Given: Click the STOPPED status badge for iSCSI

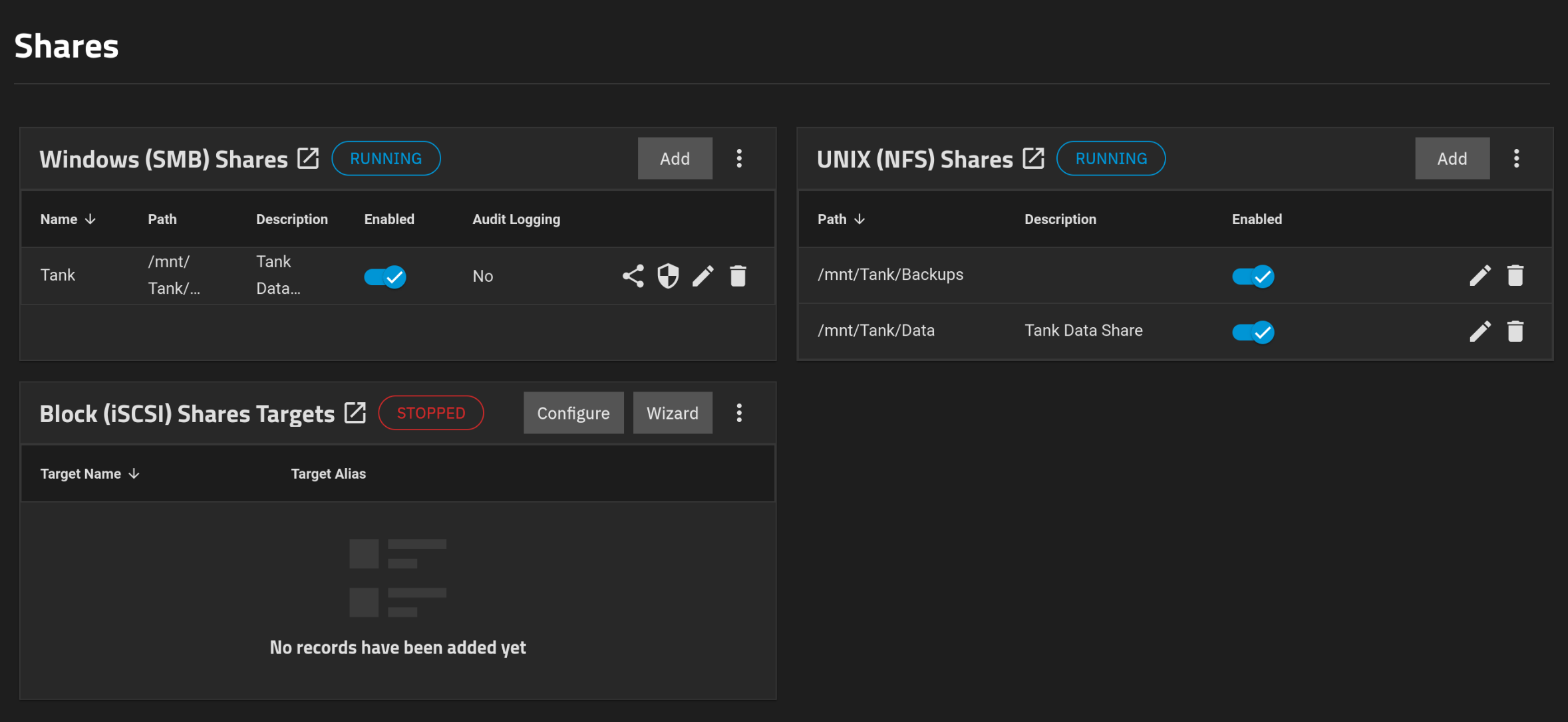Looking at the screenshot, I should coord(431,412).
